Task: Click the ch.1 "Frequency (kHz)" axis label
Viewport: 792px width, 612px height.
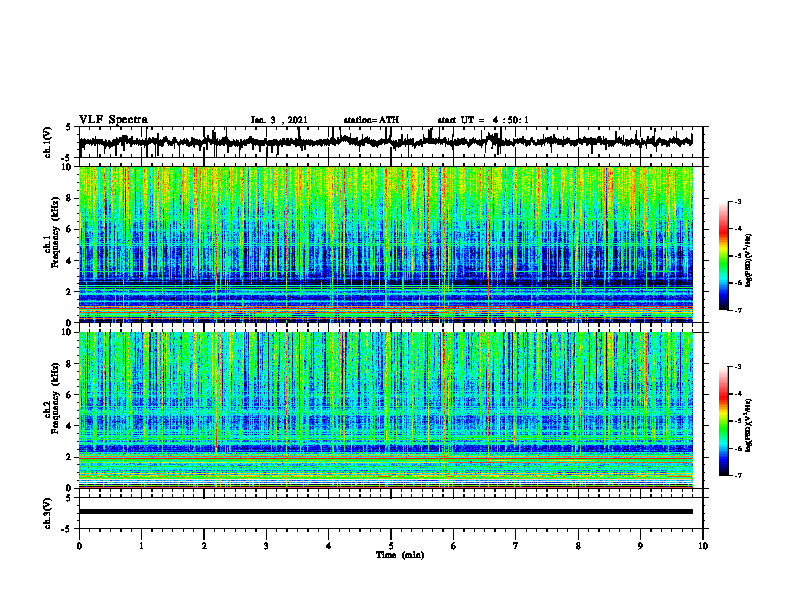Action: pos(55,232)
